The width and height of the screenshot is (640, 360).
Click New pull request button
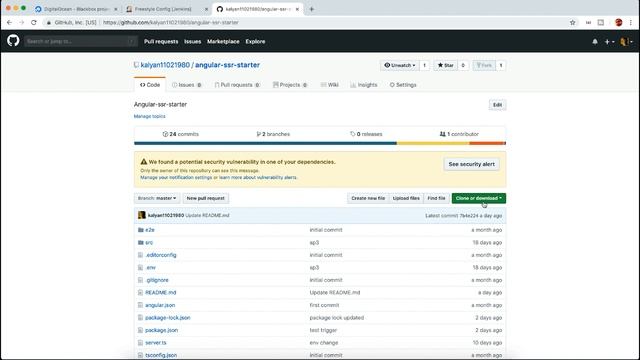pos(205,198)
